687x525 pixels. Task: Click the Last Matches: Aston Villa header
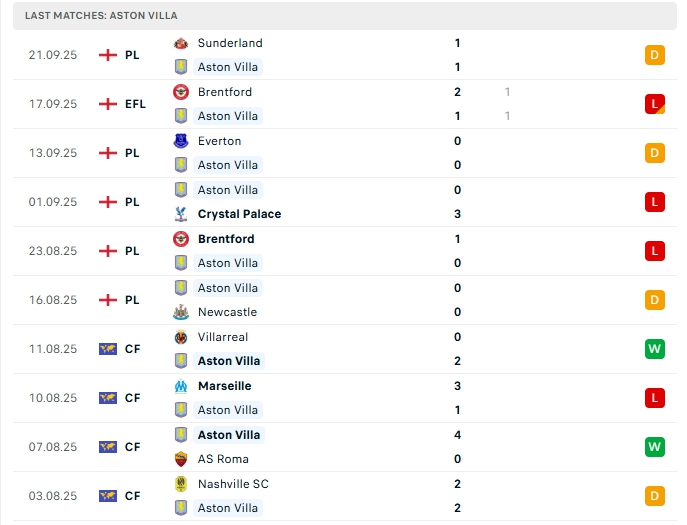click(101, 16)
